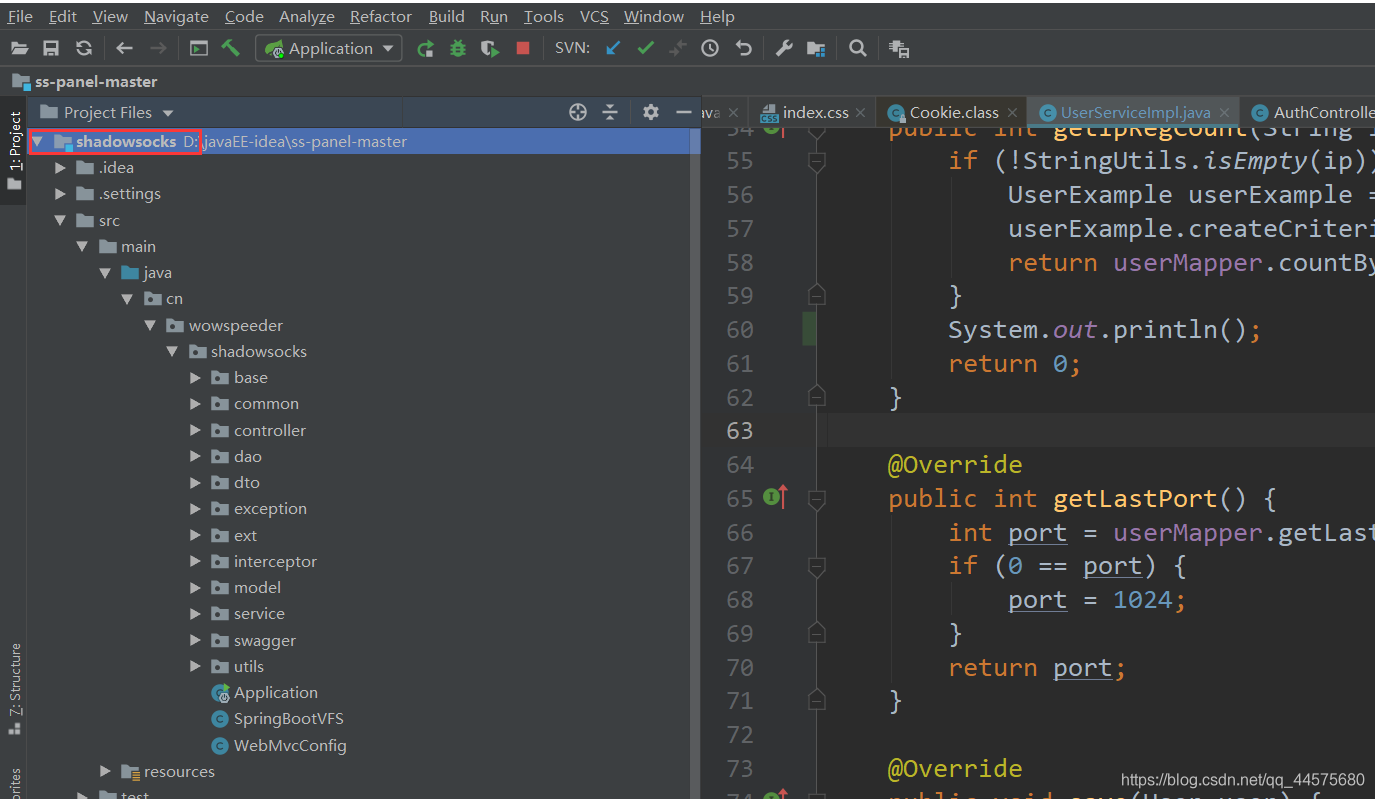The image size is (1375, 799).
Task: Hide the Project panel with minus icon
Action: coord(684,112)
